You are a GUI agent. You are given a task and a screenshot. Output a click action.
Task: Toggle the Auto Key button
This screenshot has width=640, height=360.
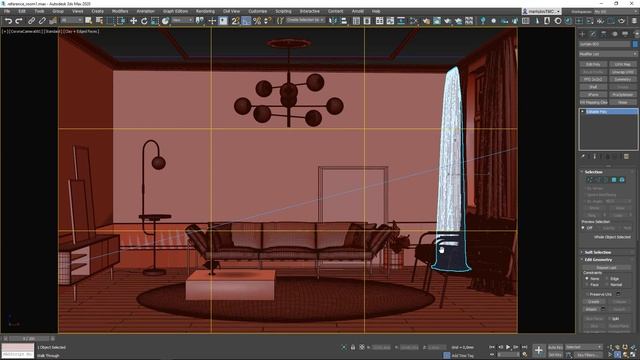pyautogui.click(x=555, y=347)
